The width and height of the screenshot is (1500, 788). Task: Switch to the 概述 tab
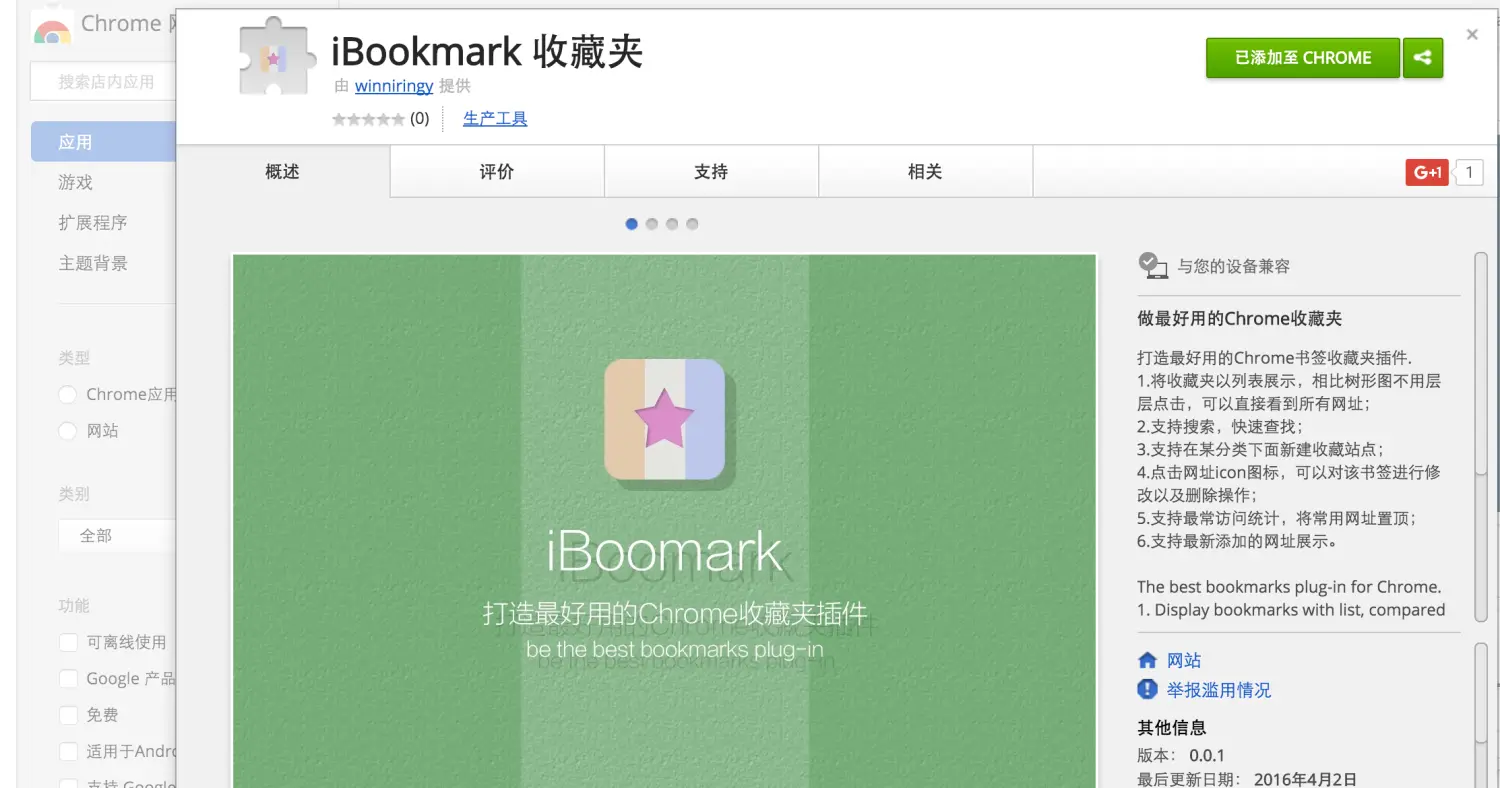(283, 172)
